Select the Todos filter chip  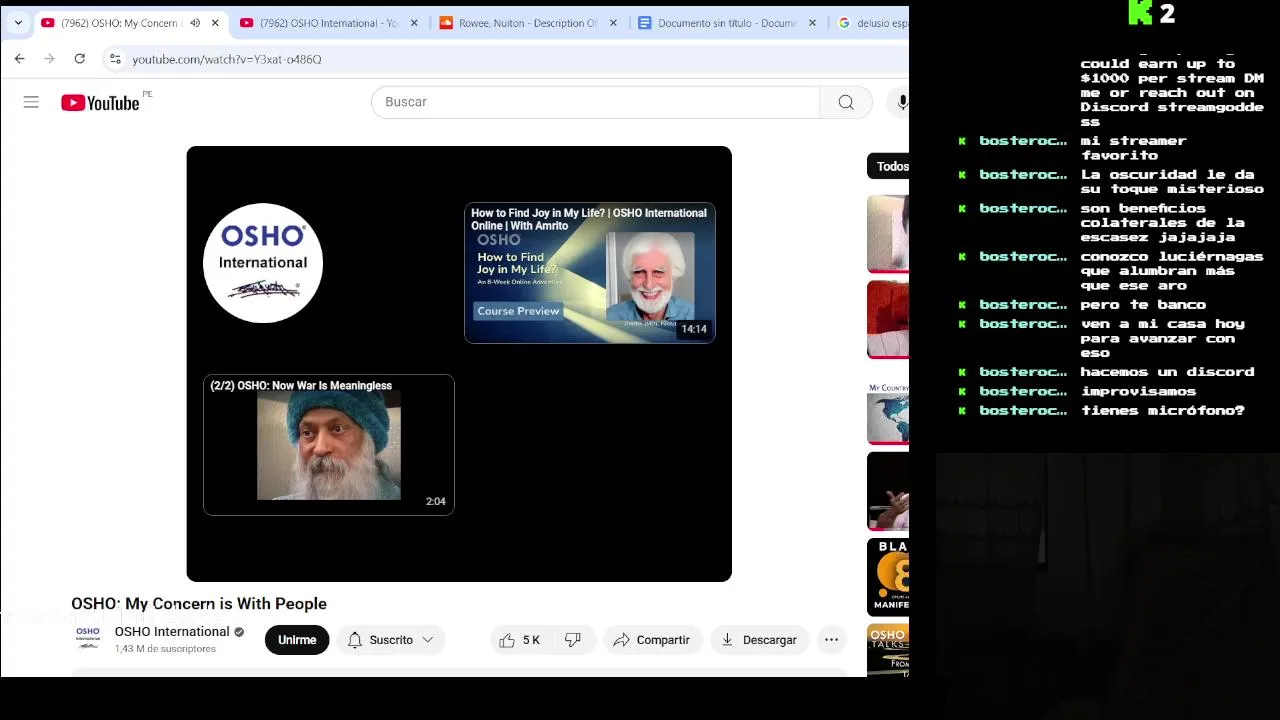pos(889,167)
